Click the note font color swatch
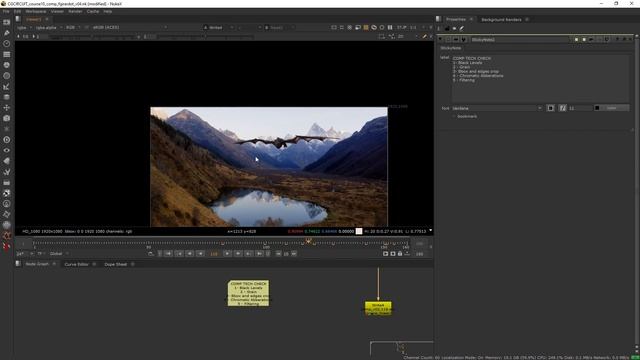Screen dimensions: 640x360 (x=597, y=108)
